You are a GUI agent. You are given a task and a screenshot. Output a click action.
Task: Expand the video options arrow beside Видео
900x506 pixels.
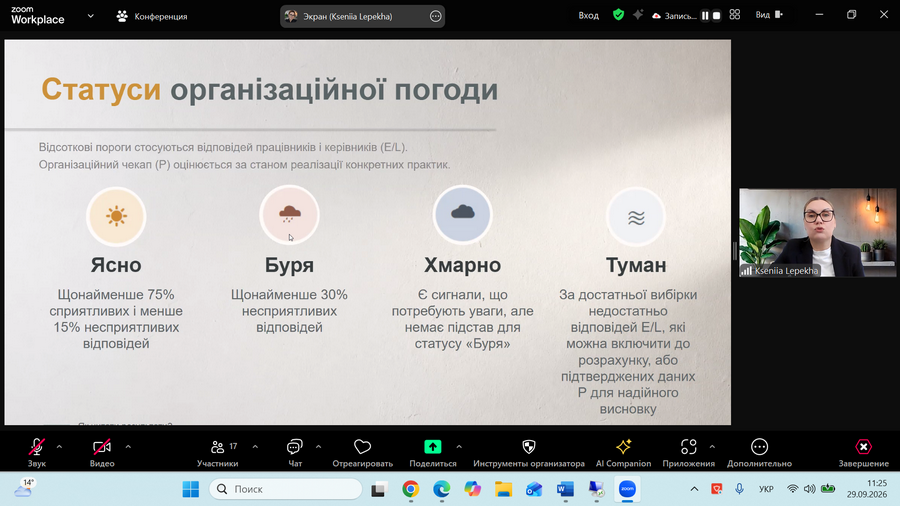(128, 446)
